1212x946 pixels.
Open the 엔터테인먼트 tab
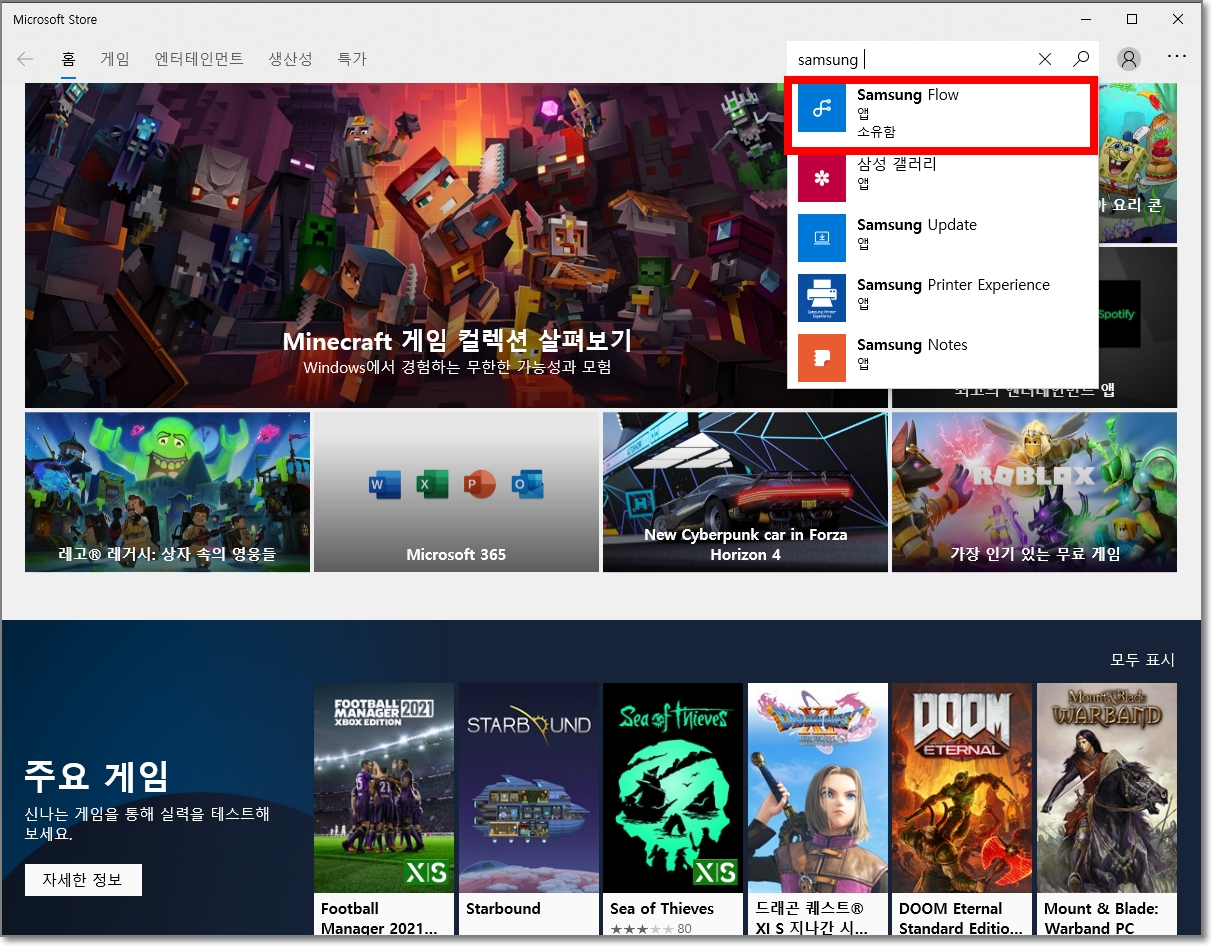coord(199,59)
